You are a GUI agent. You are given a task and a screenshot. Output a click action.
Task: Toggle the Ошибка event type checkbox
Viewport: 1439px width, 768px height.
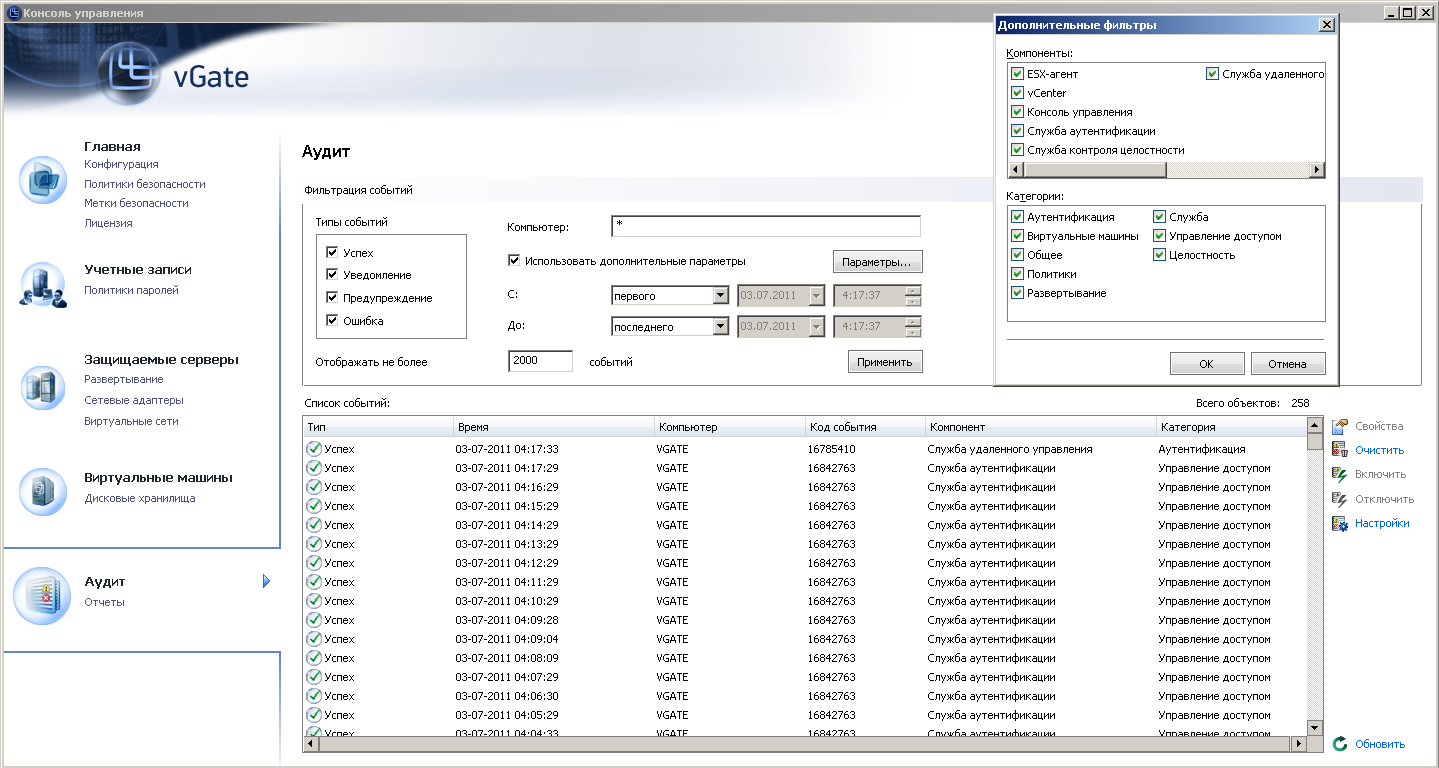[x=333, y=321]
